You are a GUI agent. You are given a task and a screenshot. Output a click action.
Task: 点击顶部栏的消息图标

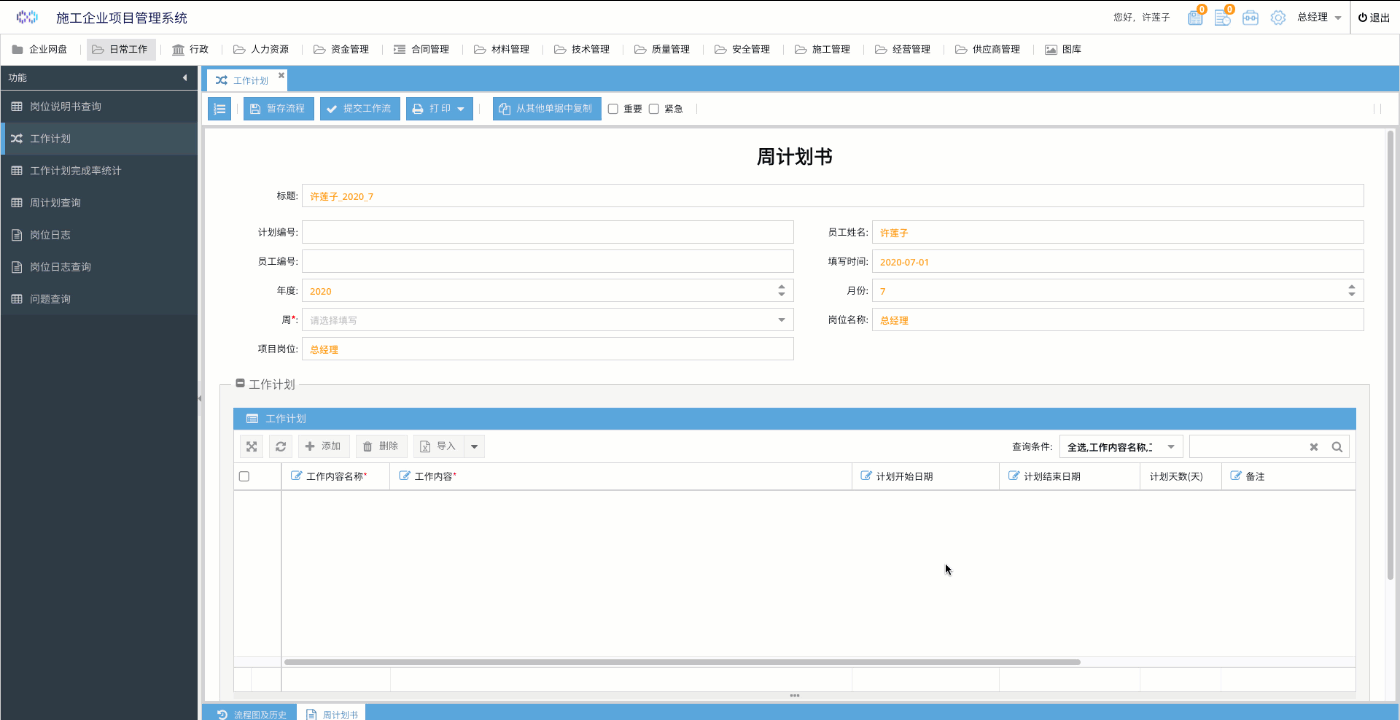point(1195,17)
